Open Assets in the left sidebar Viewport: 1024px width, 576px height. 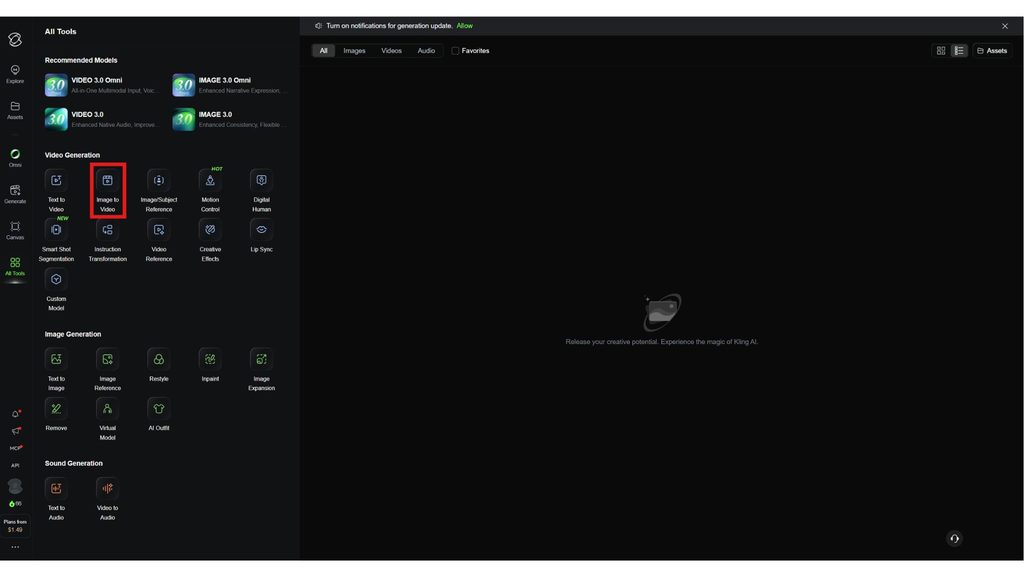[x=15, y=110]
